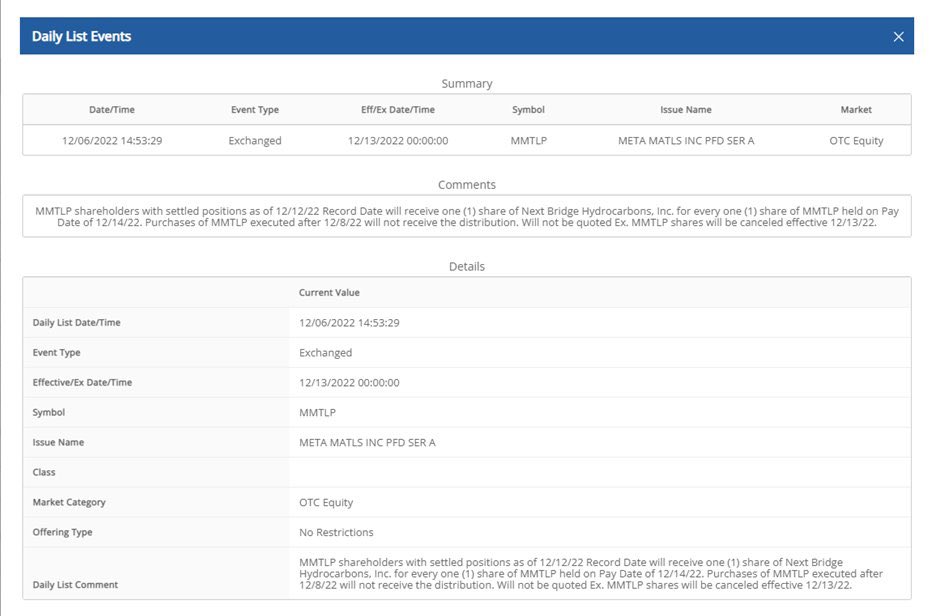The height and width of the screenshot is (616, 931).
Task: Select the MMTLP value in Details
Action: click(317, 412)
